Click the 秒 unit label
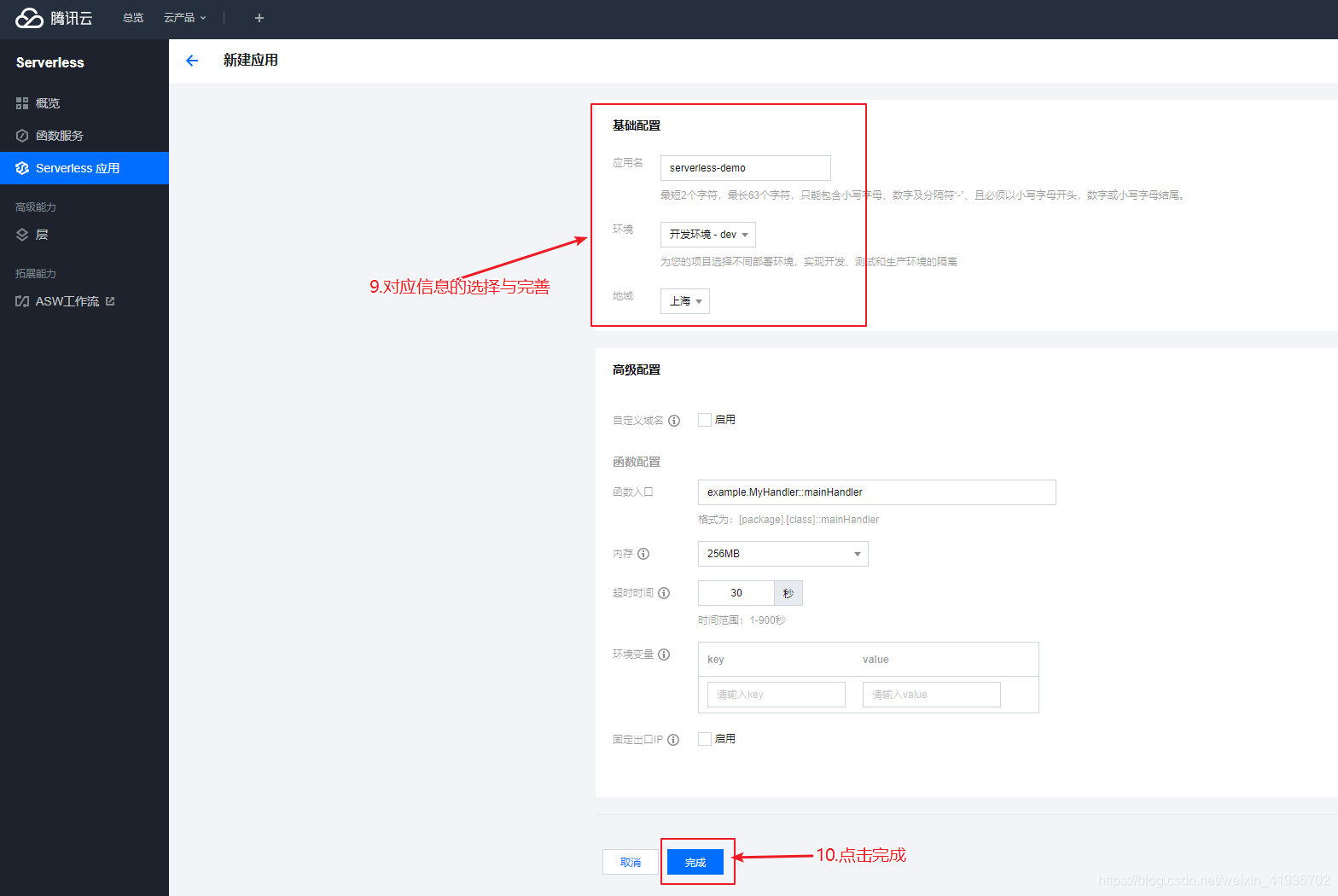Viewport: 1338px width, 896px height. pos(788,593)
